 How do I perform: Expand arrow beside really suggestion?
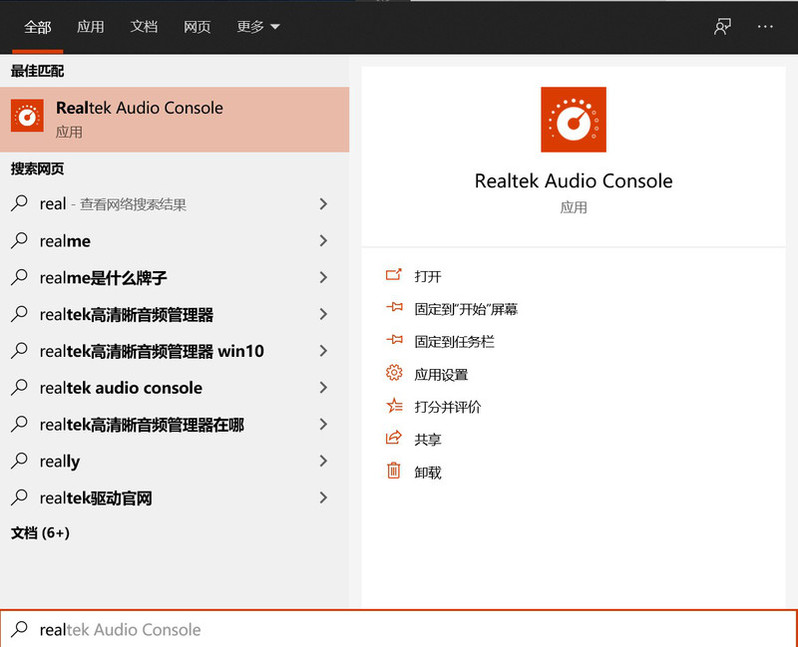coord(323,461)
